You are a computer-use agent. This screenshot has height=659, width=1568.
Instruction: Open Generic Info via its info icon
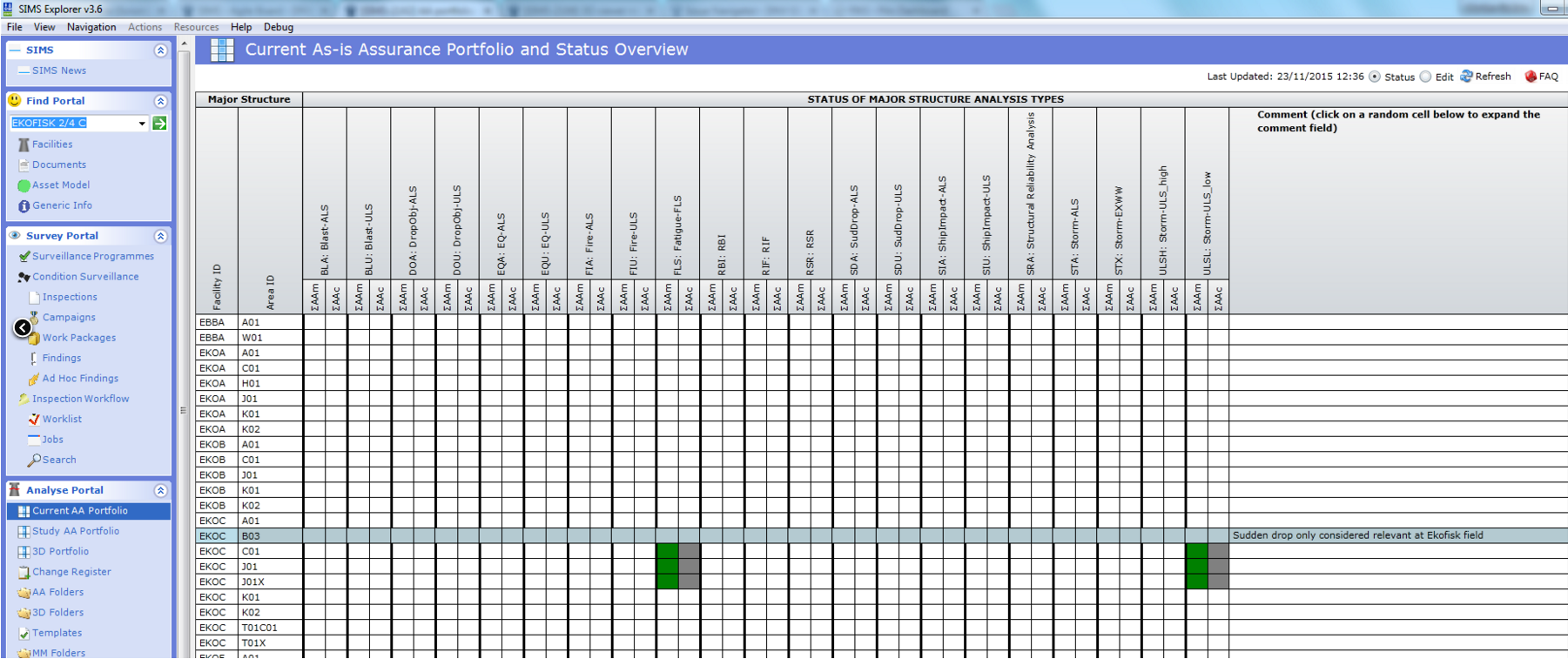coord(24,206)
